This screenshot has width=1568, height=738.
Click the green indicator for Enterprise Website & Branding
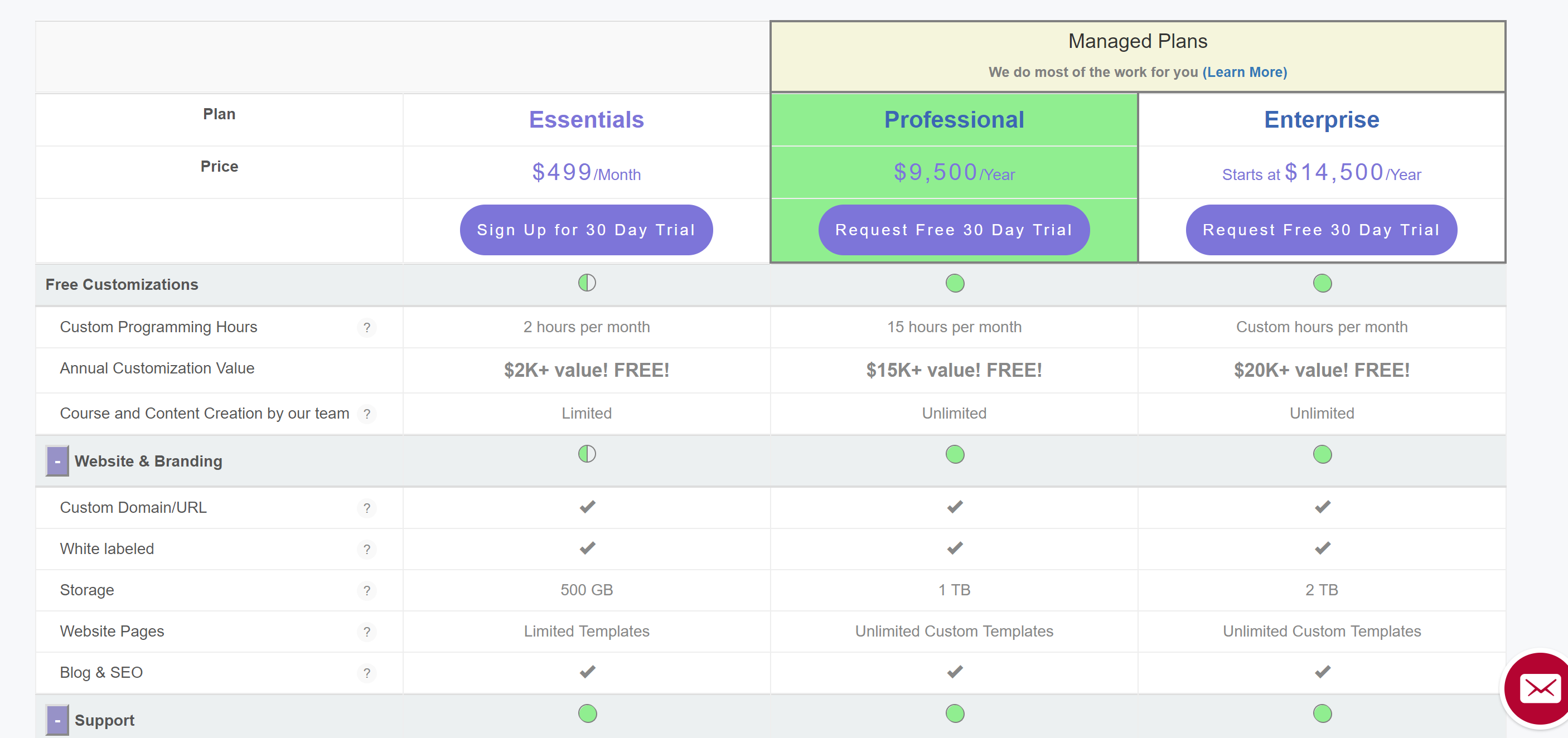(x=1322, y=454)
